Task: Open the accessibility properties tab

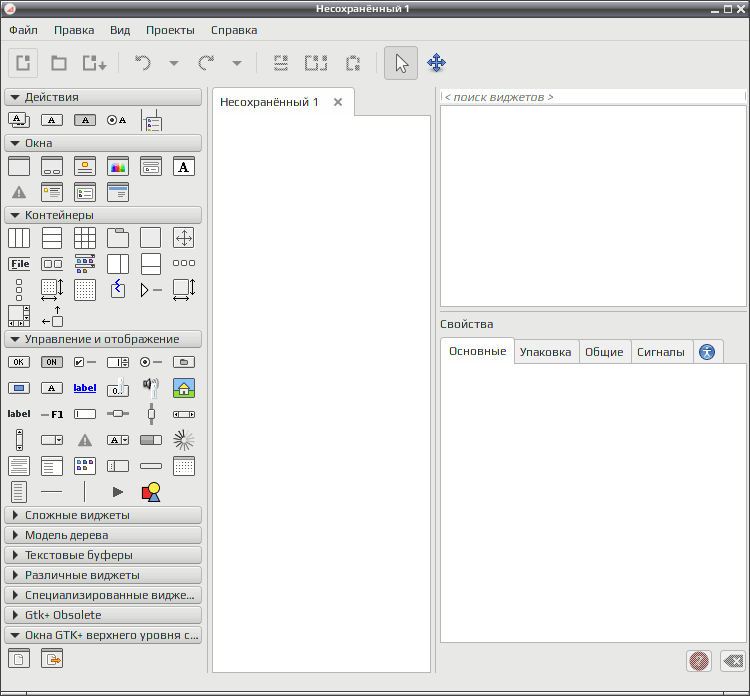Action: (x=707, y=352)
